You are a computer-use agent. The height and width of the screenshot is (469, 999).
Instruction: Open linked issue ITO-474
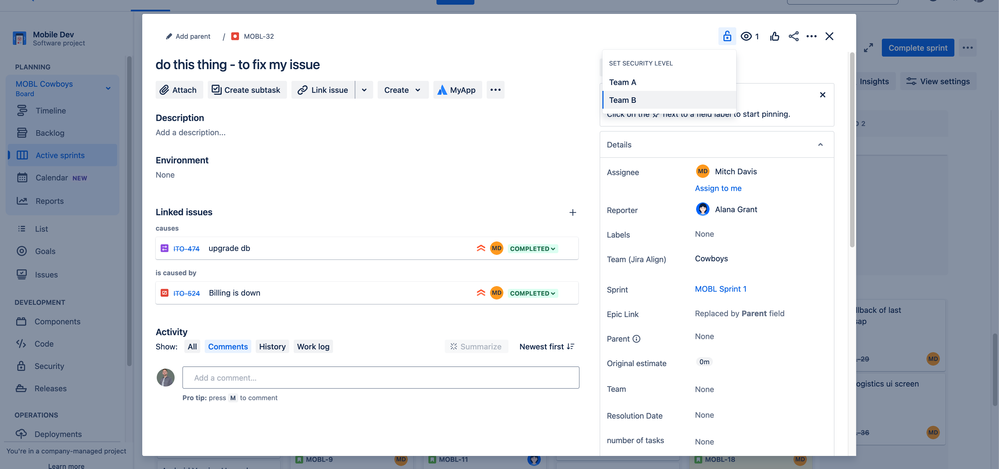187,249
